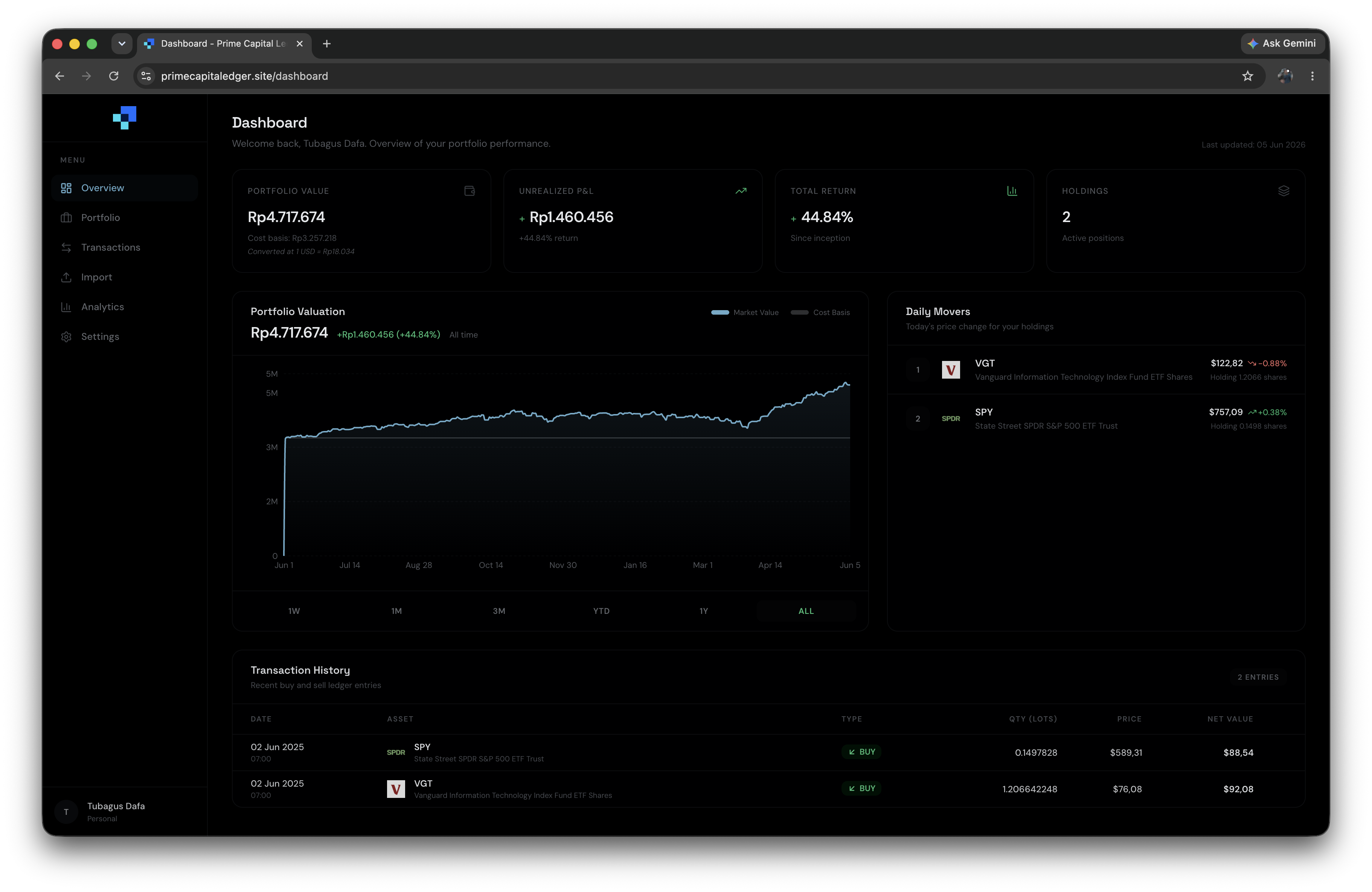Screen dimensions: 1372x892
Task: Select Import in the sidebar menu
Action: tap(125, 277)
